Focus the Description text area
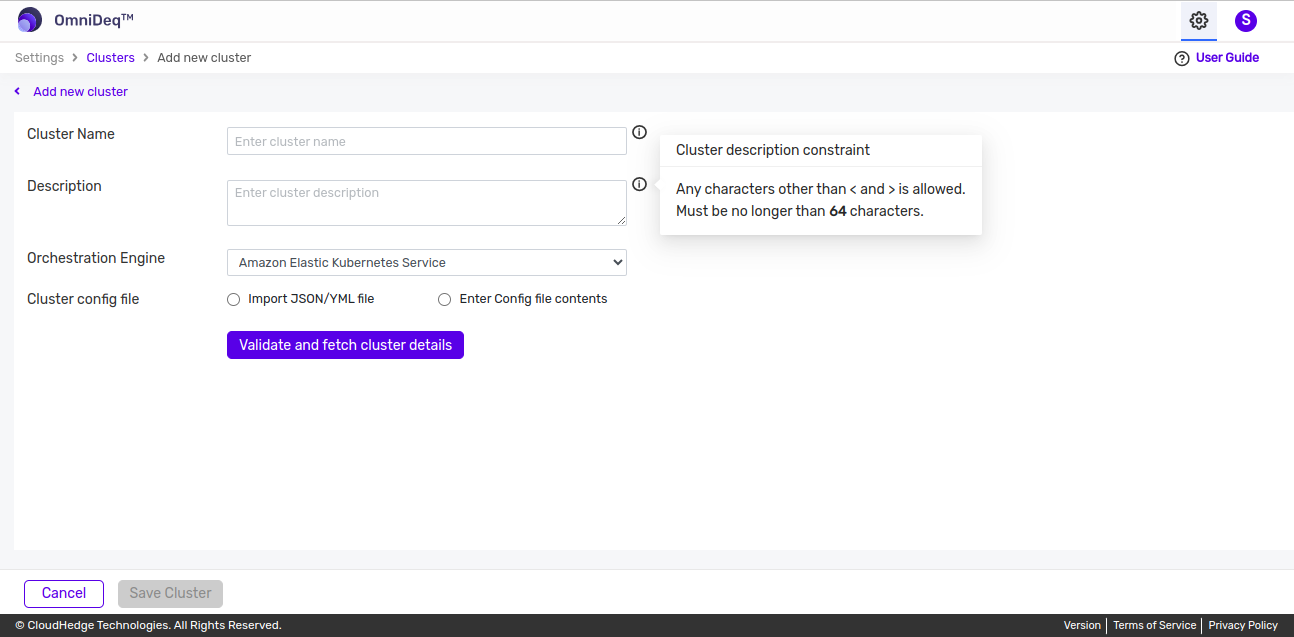The image size is (1294, 637). coord(427,203)
